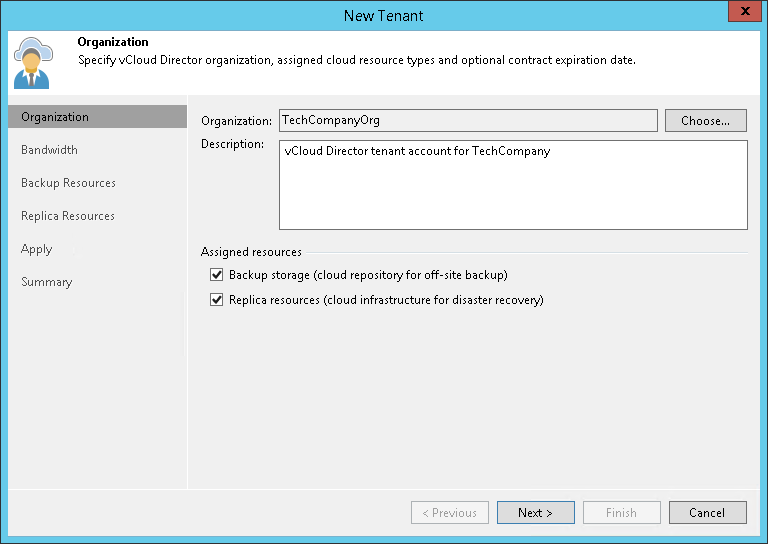
Task: Click the Organization field showing TechCompanyOrg
Action: tap(468, 120)
